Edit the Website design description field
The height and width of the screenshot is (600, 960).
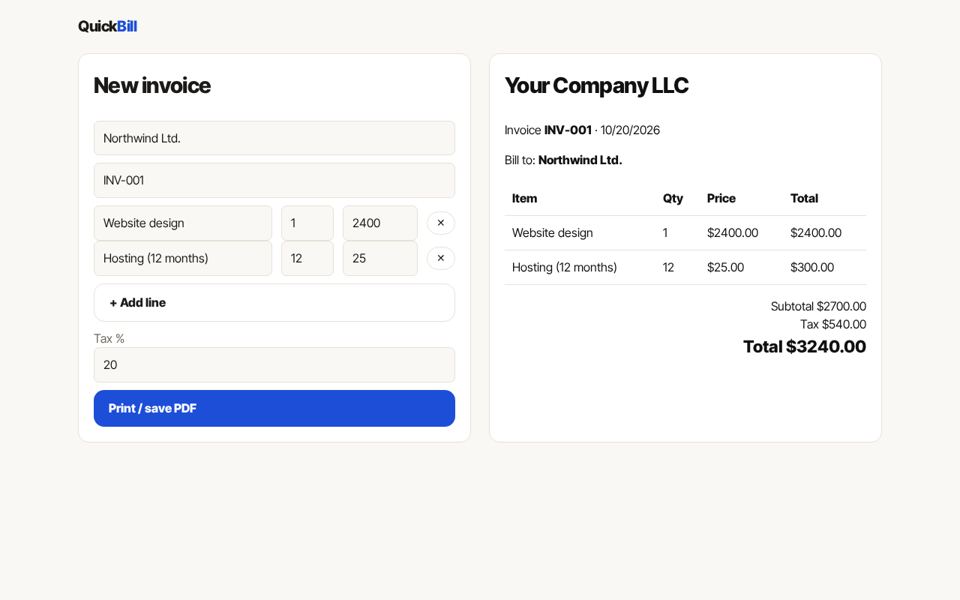pyautogui.click(x=182, y=223)
